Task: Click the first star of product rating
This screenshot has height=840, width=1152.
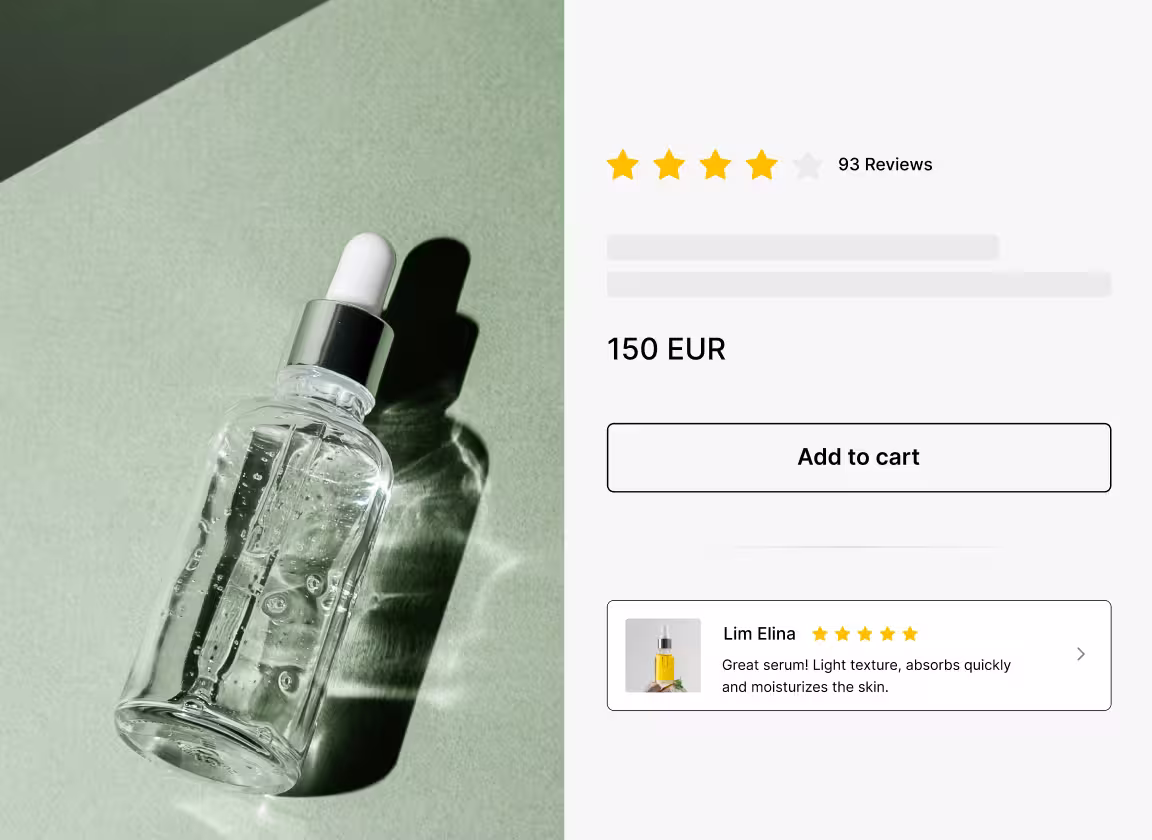Action: 622,165
